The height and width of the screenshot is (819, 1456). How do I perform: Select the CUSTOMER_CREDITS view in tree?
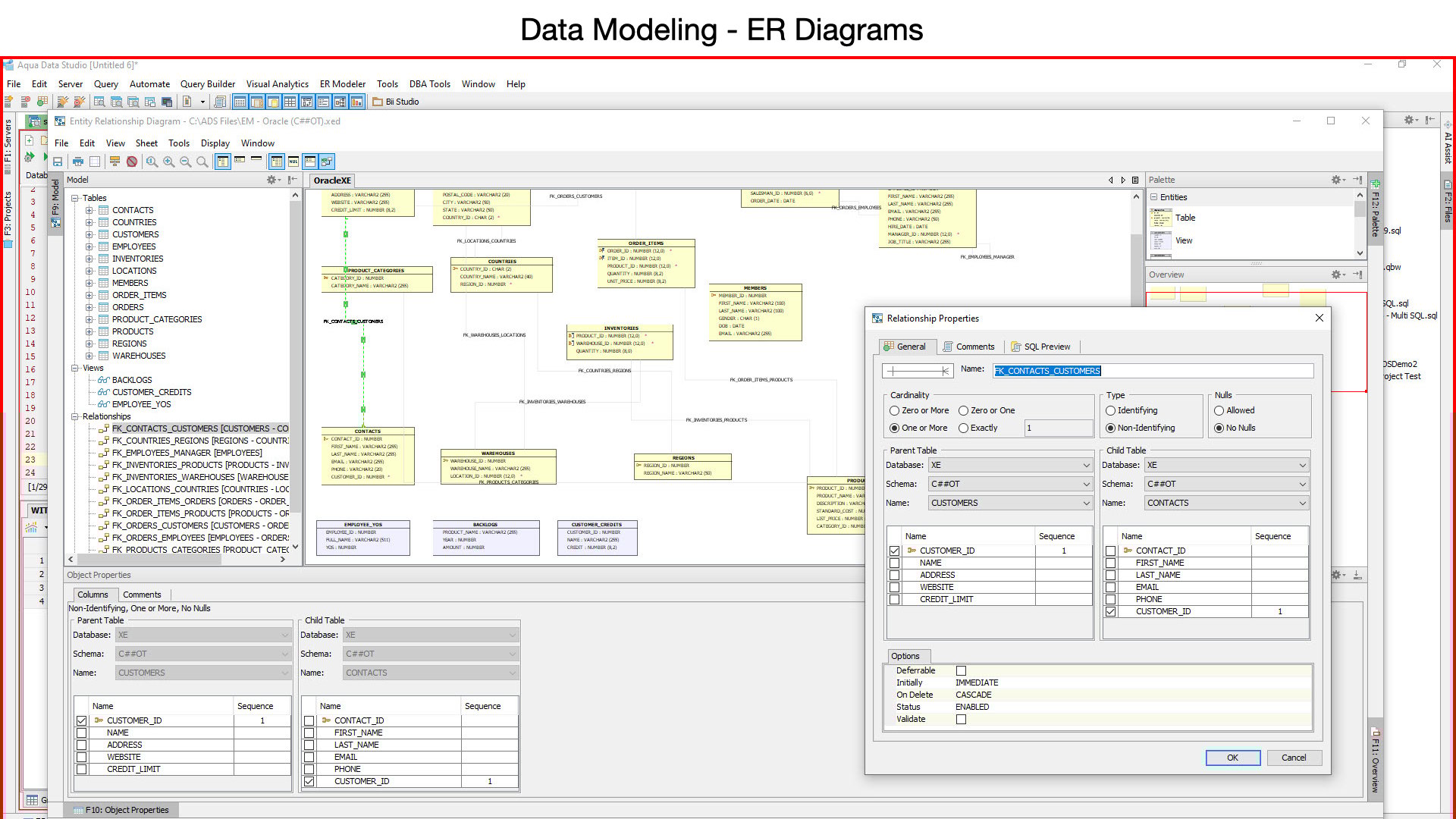click(152, 392)
